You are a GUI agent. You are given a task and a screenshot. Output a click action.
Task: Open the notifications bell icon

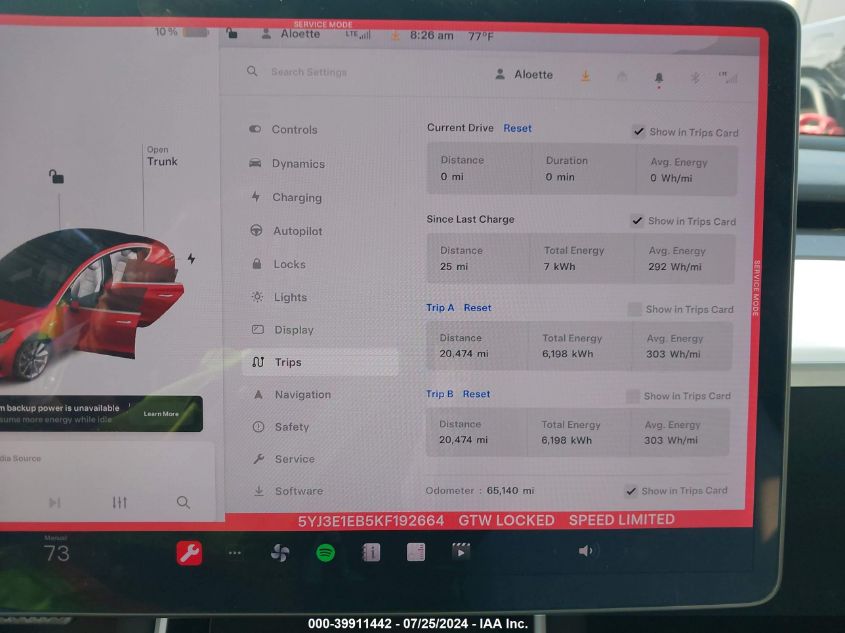[658, 77]
